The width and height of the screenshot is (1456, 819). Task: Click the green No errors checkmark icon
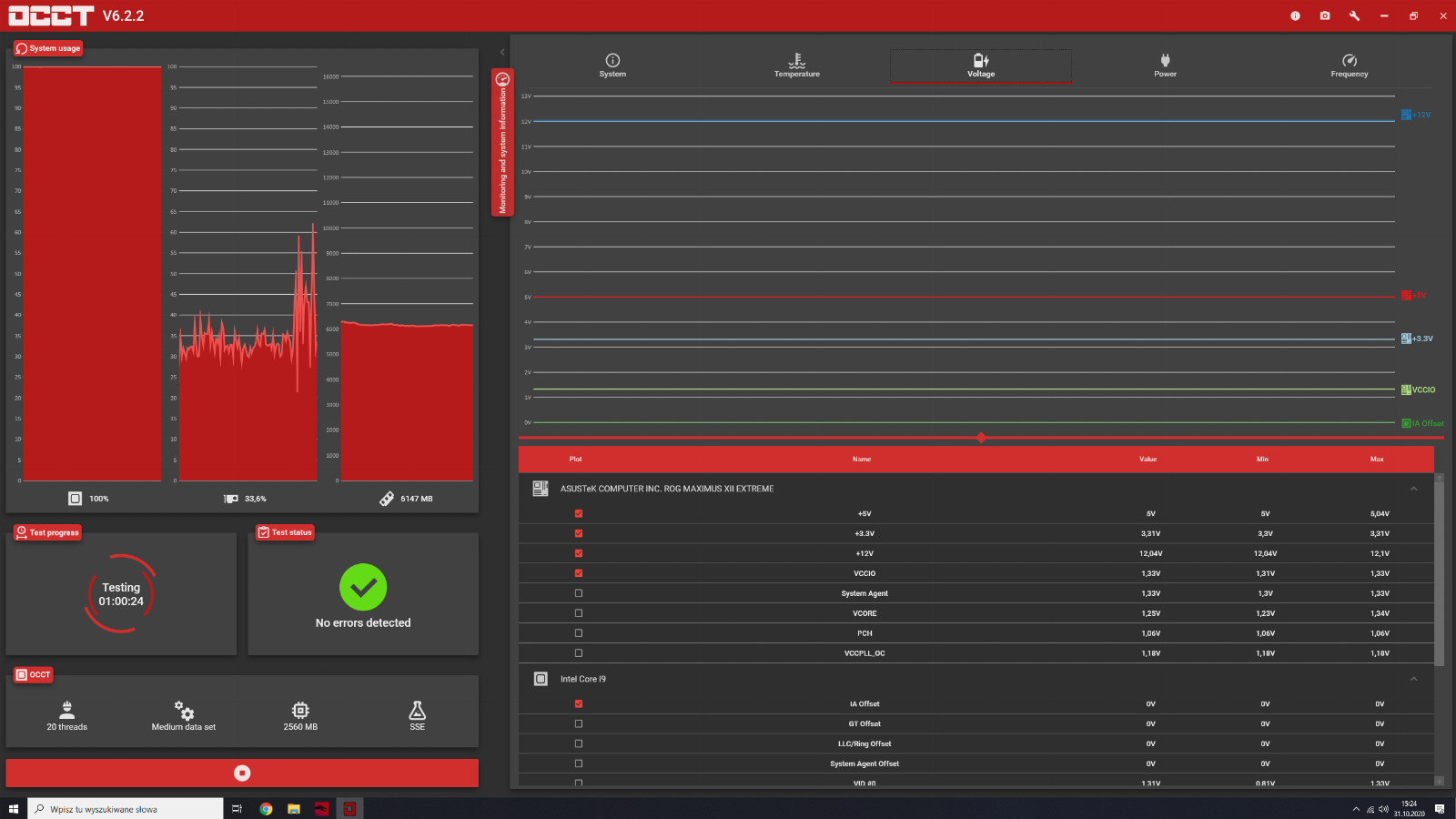[x=363, y=588]
